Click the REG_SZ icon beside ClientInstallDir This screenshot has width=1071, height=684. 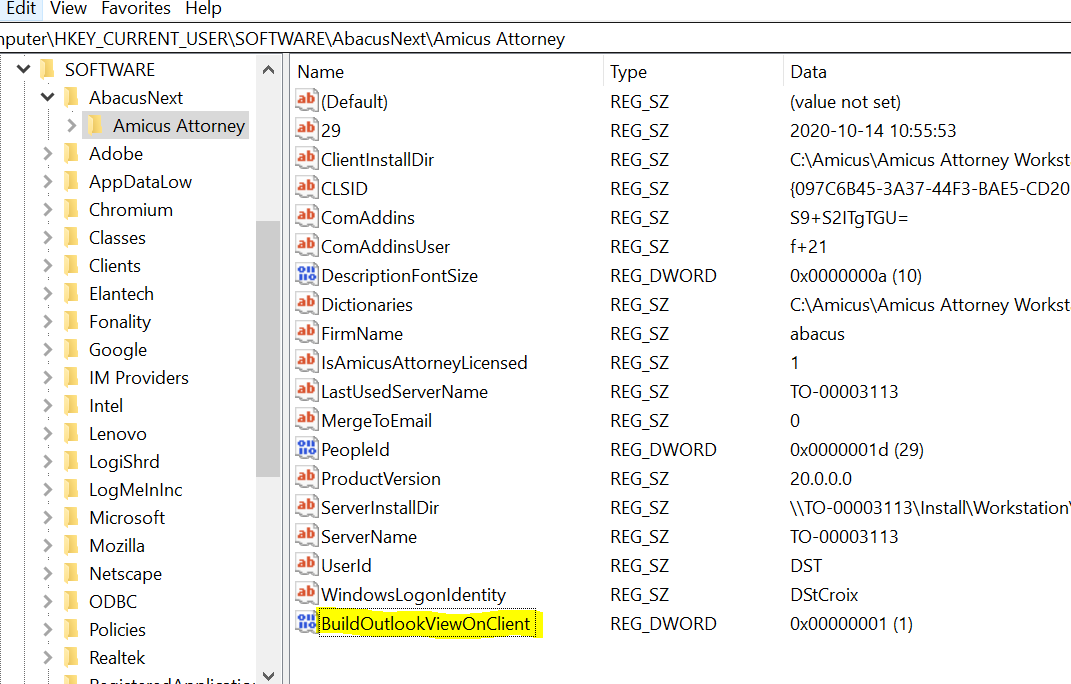307,159
